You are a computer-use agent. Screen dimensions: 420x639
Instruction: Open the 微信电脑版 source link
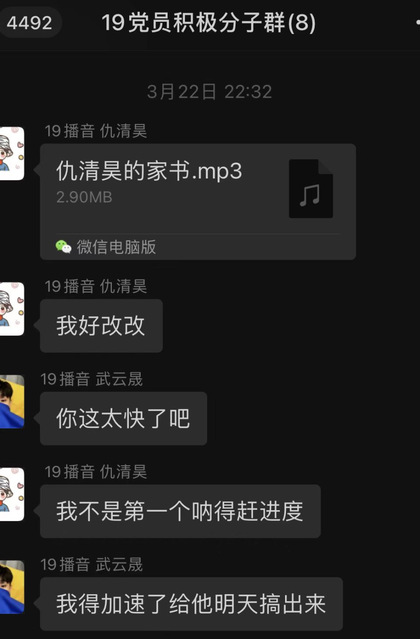coord(116,247)
